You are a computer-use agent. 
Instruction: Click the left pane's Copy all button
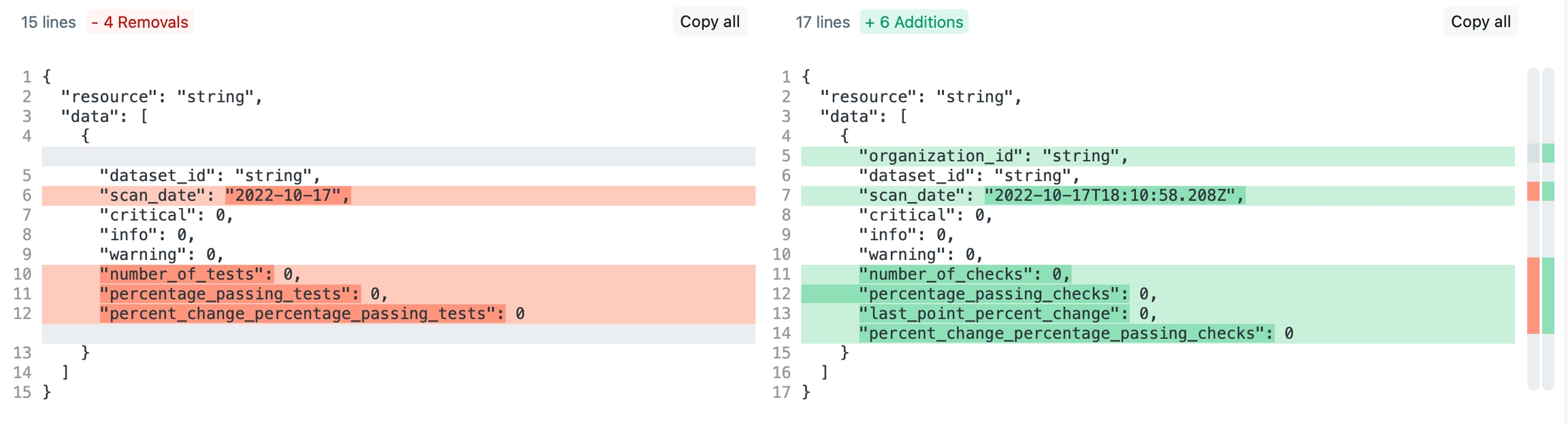pos(709,22)
